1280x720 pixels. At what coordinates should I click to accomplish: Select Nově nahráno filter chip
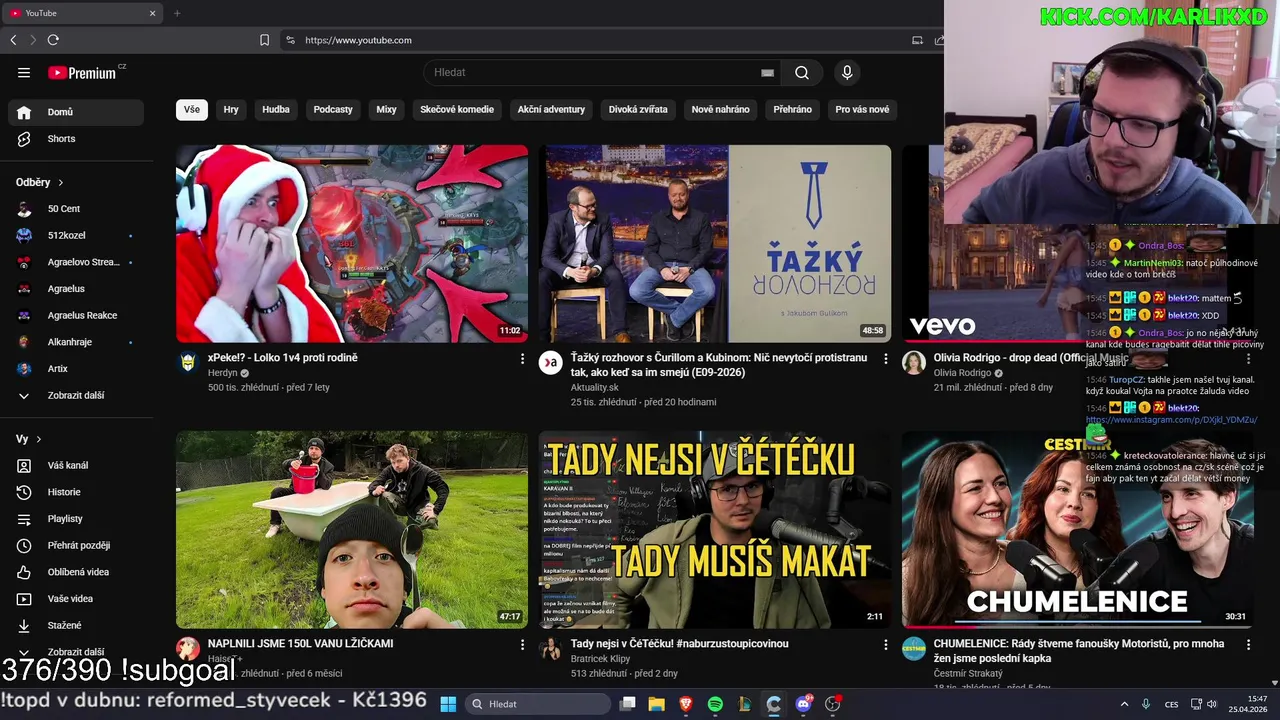[720, 109]
